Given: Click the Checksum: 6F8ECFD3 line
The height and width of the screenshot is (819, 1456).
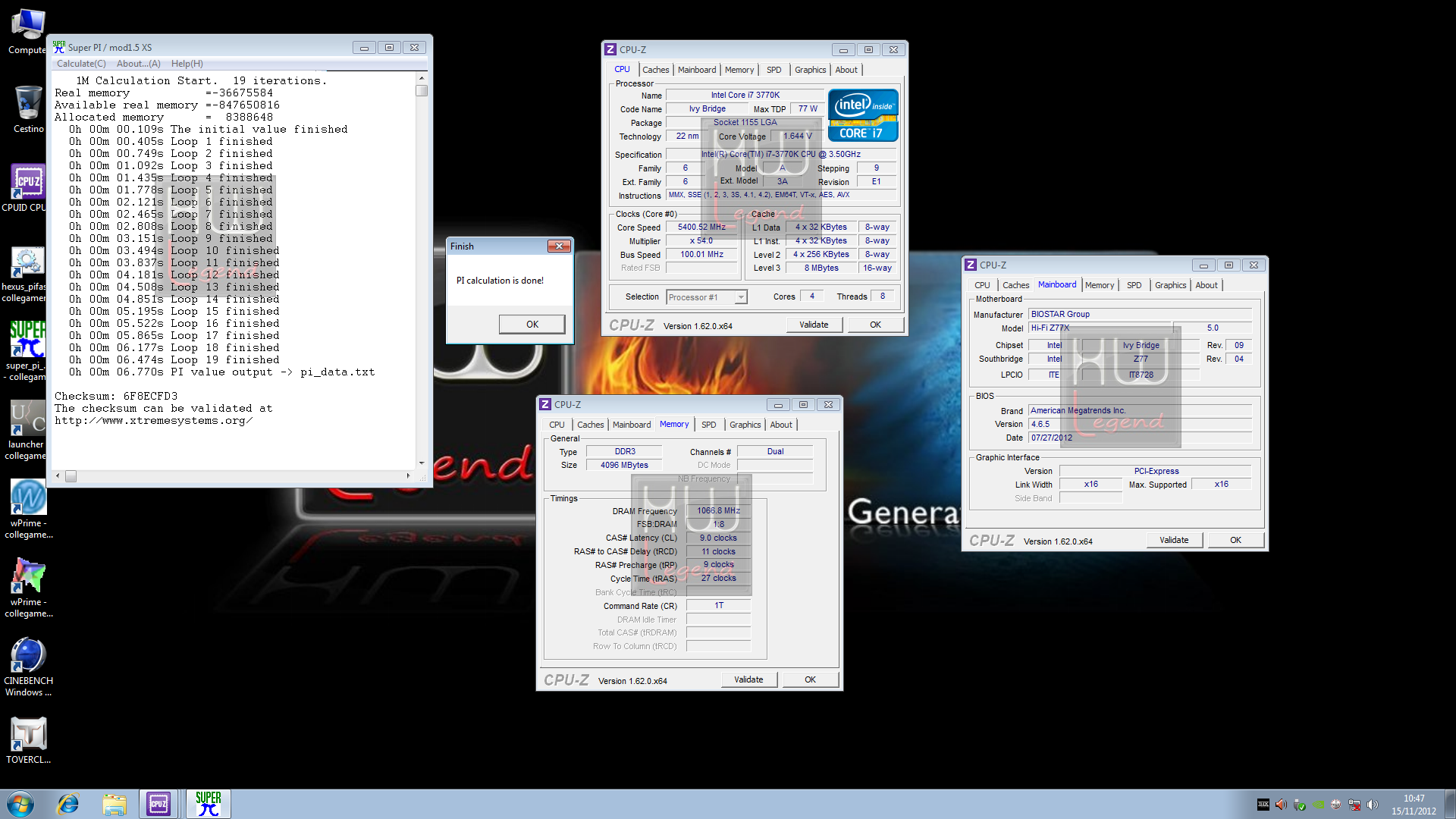Looking at the screenshot, I should (116, 397).
